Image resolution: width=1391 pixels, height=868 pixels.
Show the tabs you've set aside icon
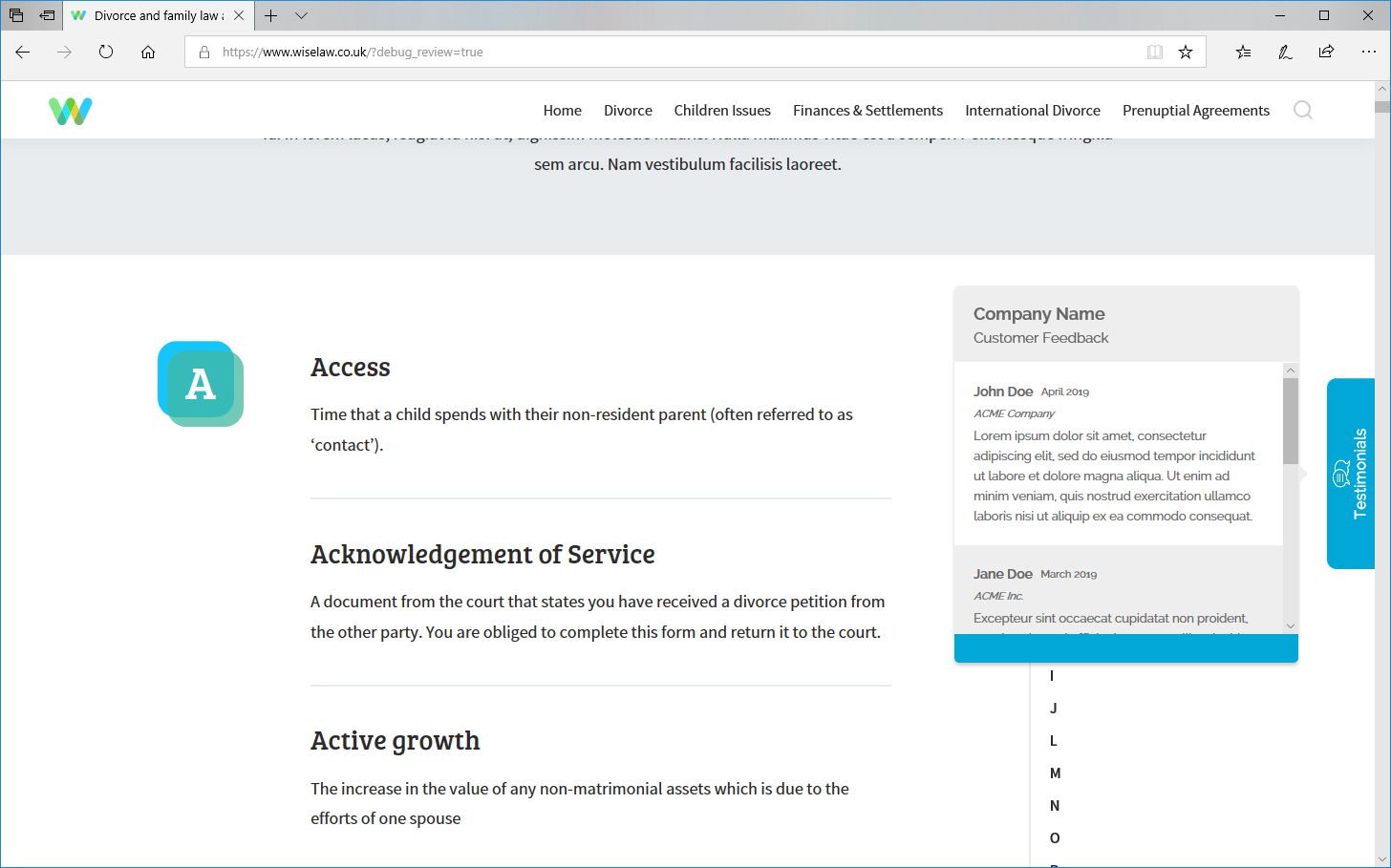point(16,15)
